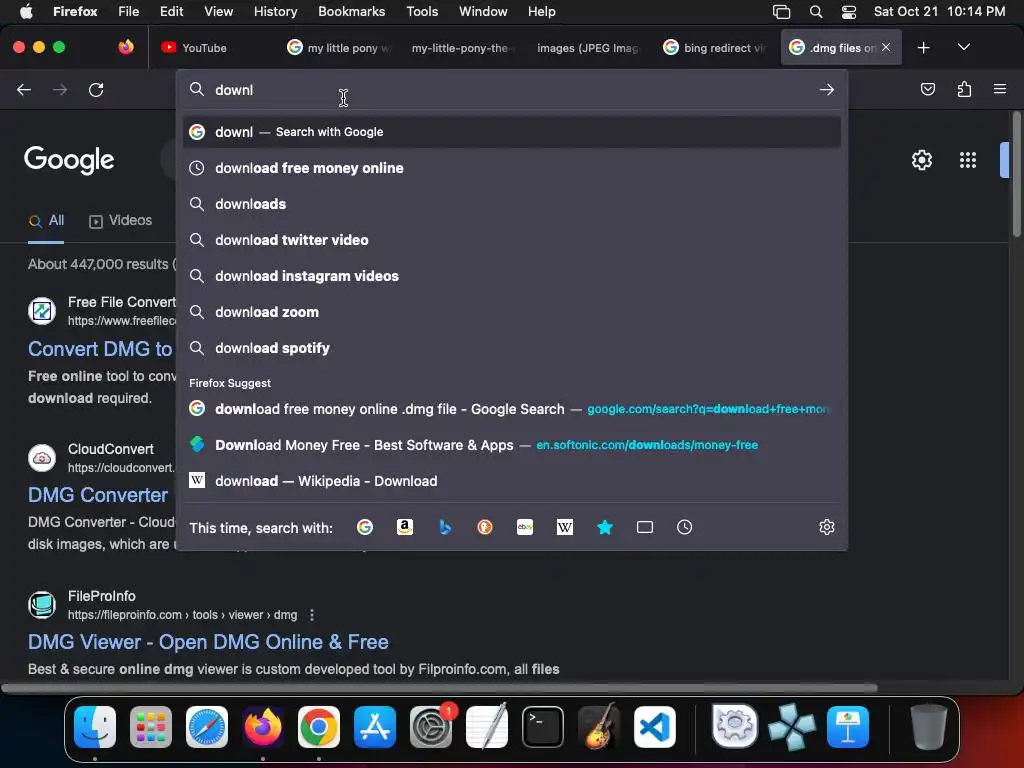Open the History menu
The height and width of the screenshot is (768, 1024).
pos(275,11)
